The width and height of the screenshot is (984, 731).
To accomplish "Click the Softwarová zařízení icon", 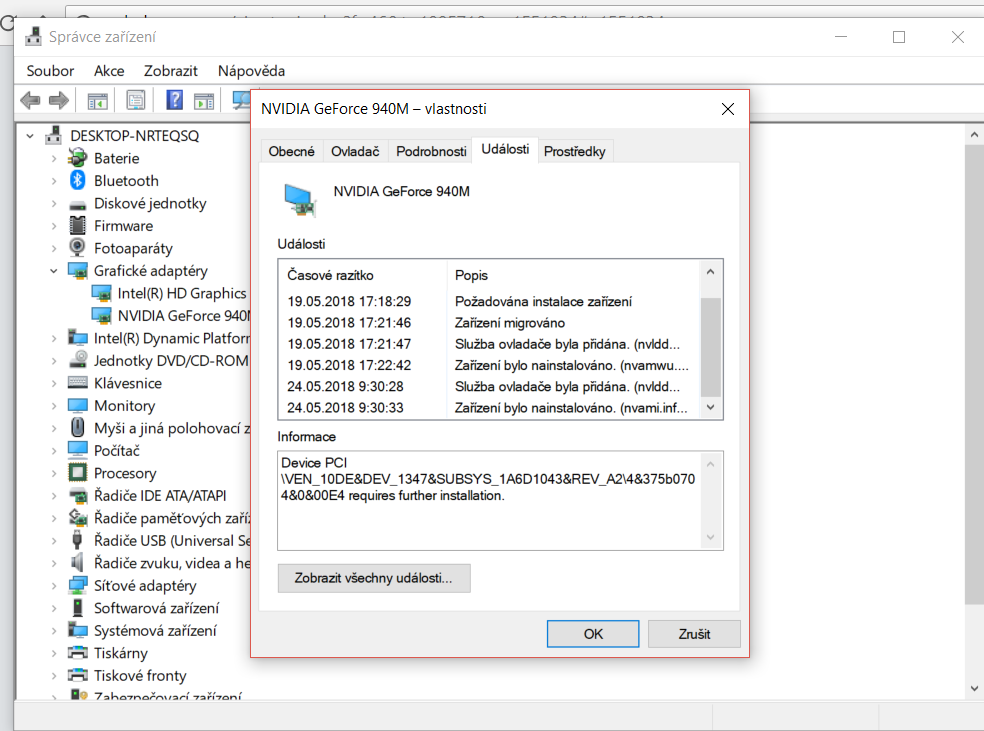I will 77,607.
